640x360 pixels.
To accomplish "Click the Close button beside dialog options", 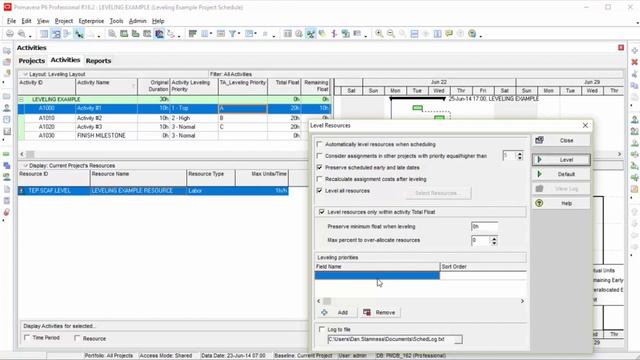I will coord(561,140).
